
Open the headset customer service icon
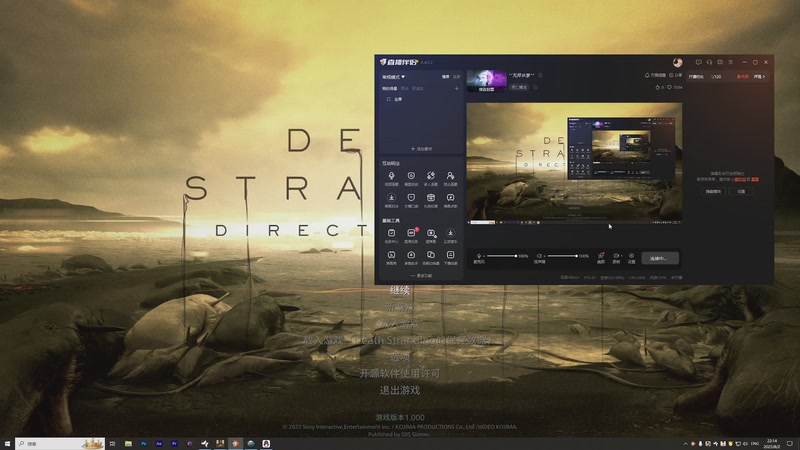(x=709, y=62)
